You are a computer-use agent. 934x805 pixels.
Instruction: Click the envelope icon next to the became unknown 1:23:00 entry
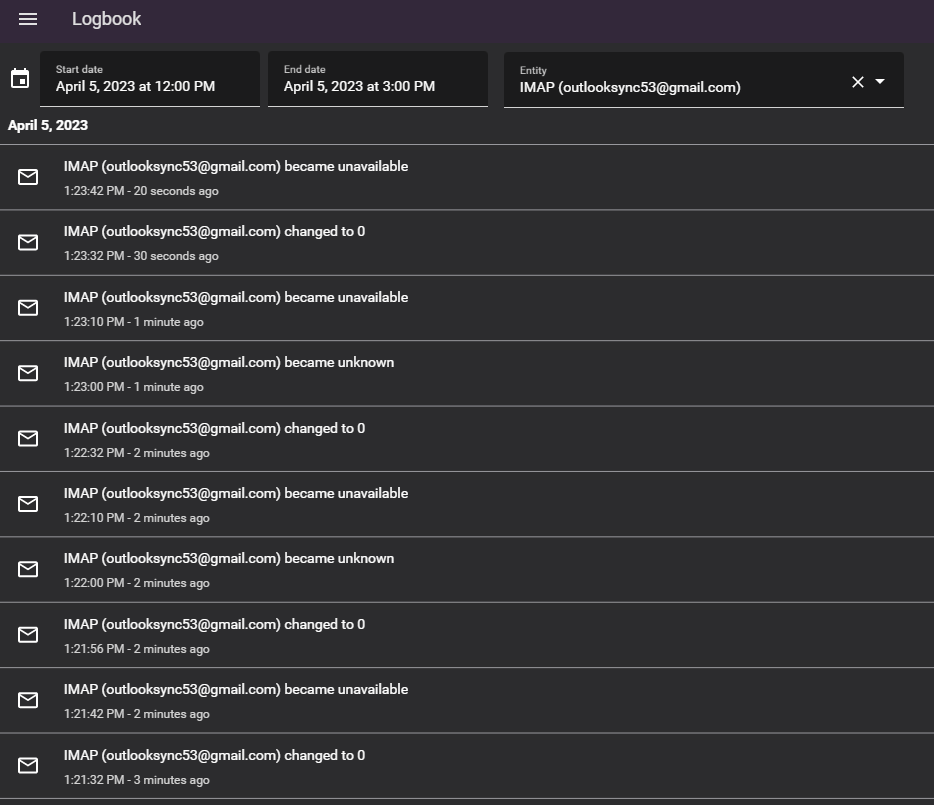(27, 373)
